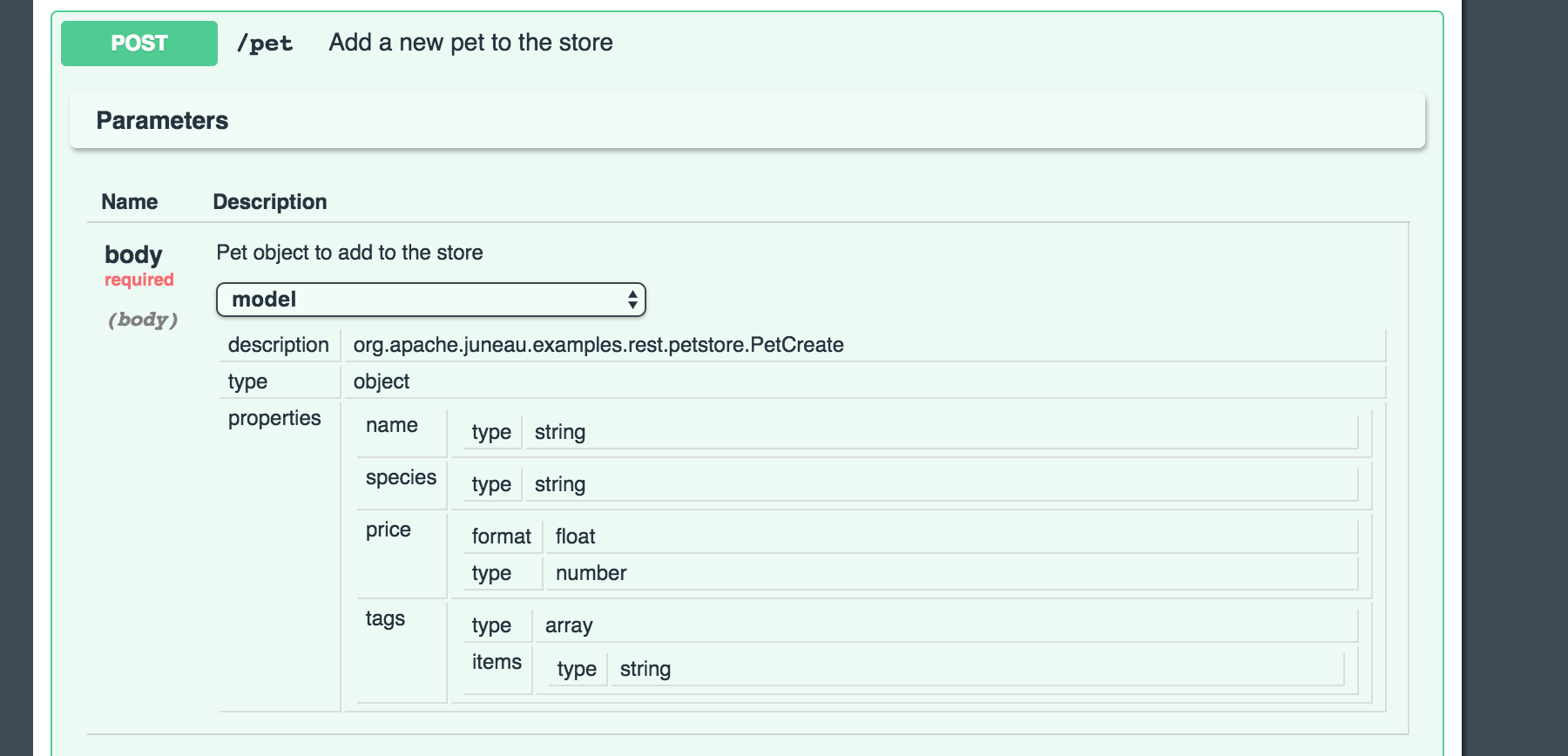This screenshot has height=756, width=1568.
Task: Click the properties row label
Action: pos(274,418)
